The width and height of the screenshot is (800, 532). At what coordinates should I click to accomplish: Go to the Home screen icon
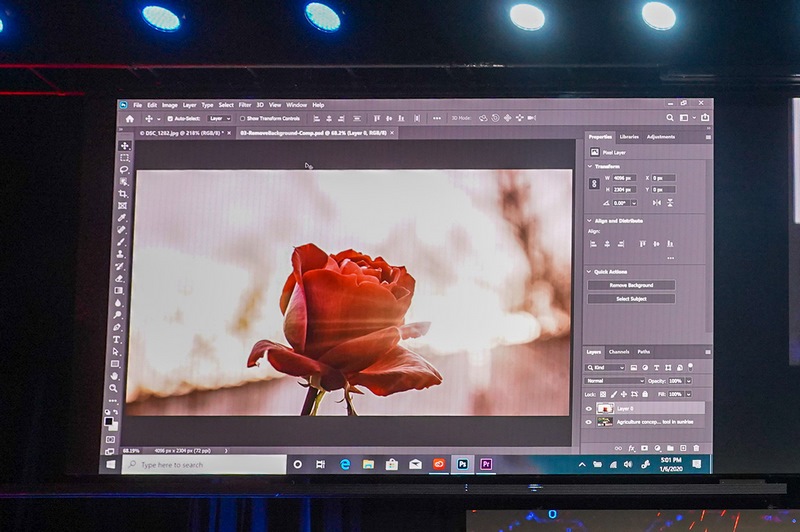click(130, 119)
